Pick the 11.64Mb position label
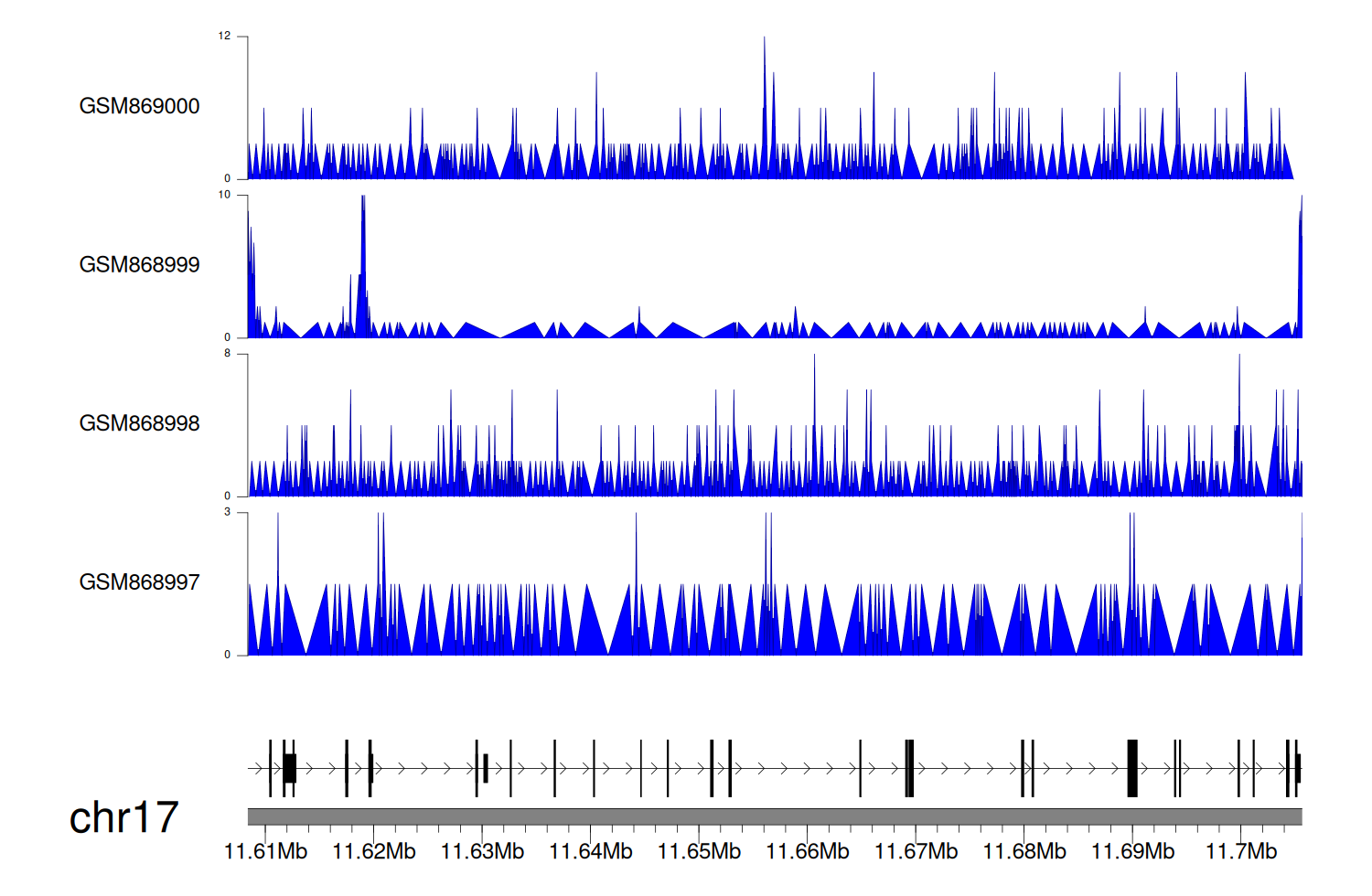1372x896 pixels. point(590,851)
